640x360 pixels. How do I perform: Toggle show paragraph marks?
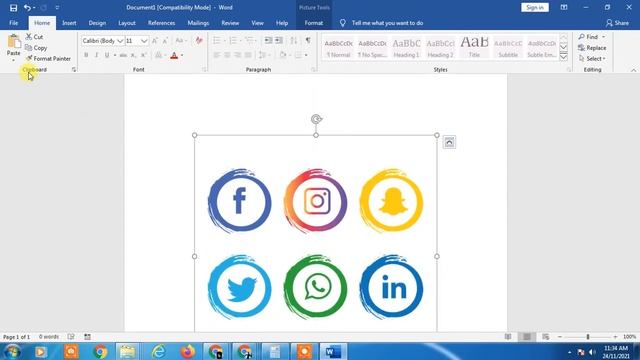[x=308, y=40]
